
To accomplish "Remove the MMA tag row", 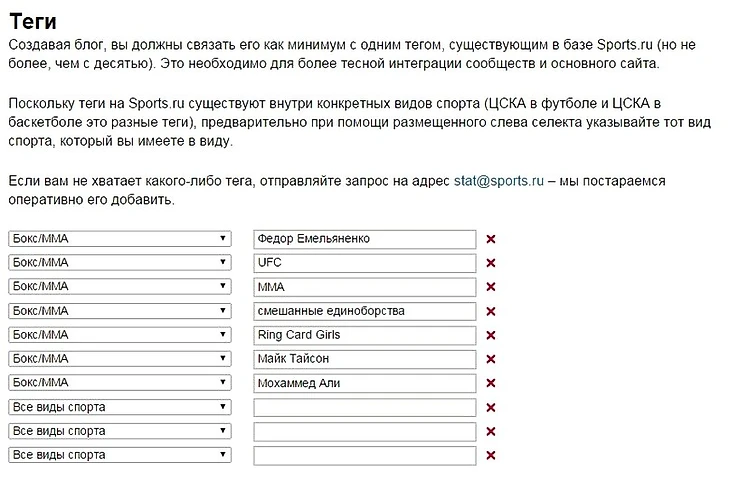I will tap(491, 287).
